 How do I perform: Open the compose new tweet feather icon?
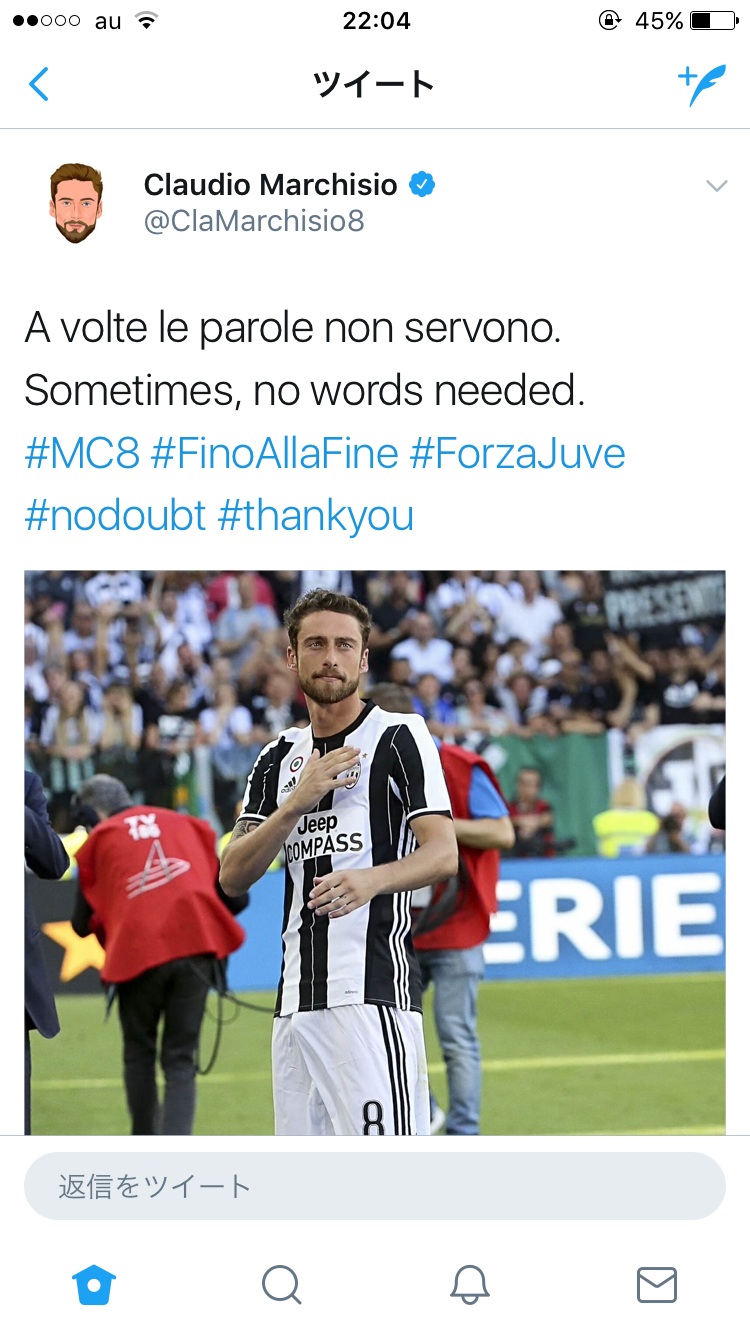pos(701,85)
